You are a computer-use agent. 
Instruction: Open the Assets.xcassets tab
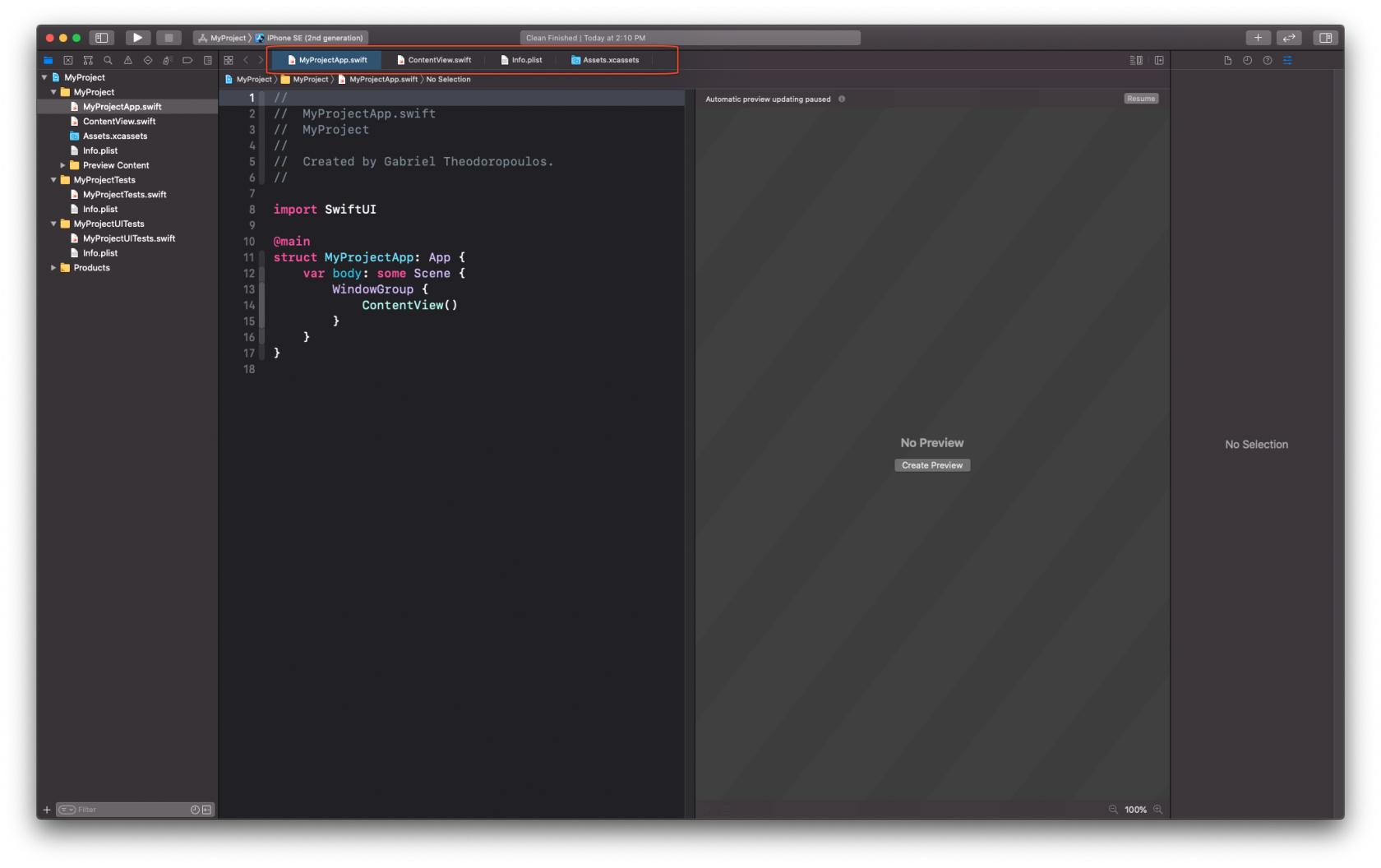click(605, 59)
